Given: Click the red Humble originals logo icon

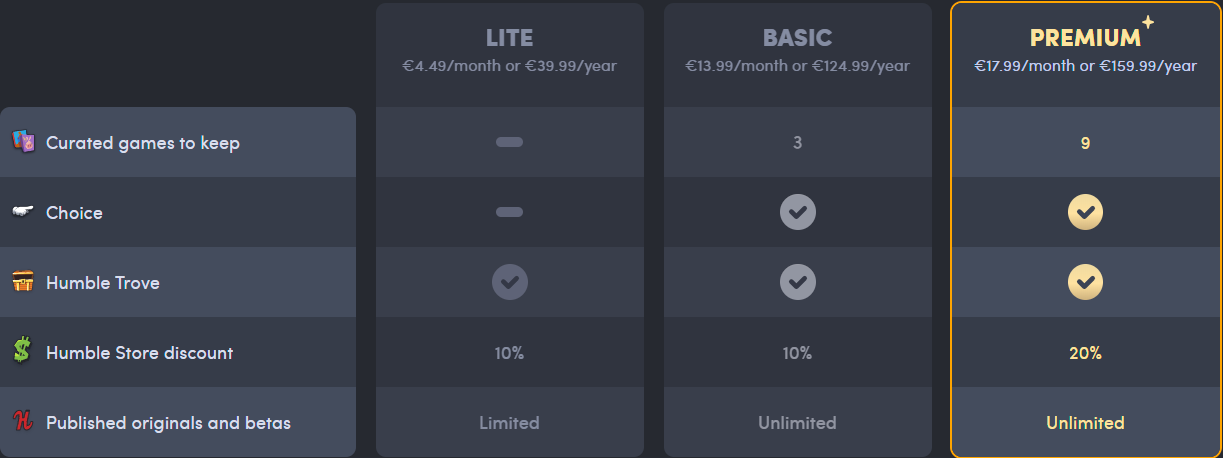Looking at the screenshot, I should pyautogui.click(x=23, y=422).
